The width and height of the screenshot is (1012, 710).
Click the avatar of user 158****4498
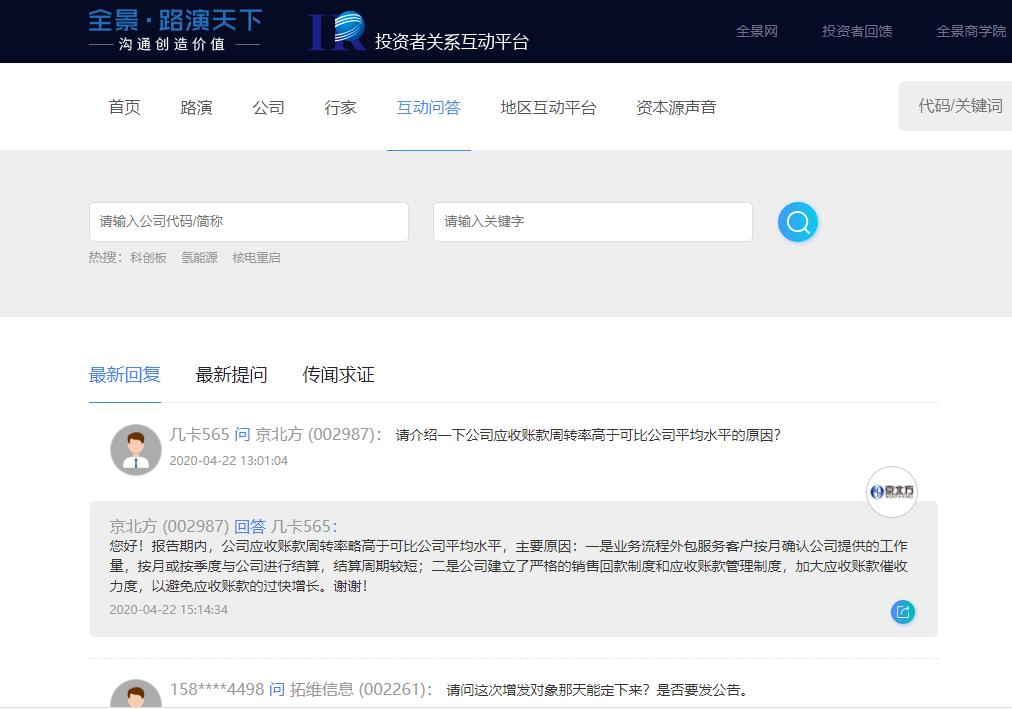135,698
